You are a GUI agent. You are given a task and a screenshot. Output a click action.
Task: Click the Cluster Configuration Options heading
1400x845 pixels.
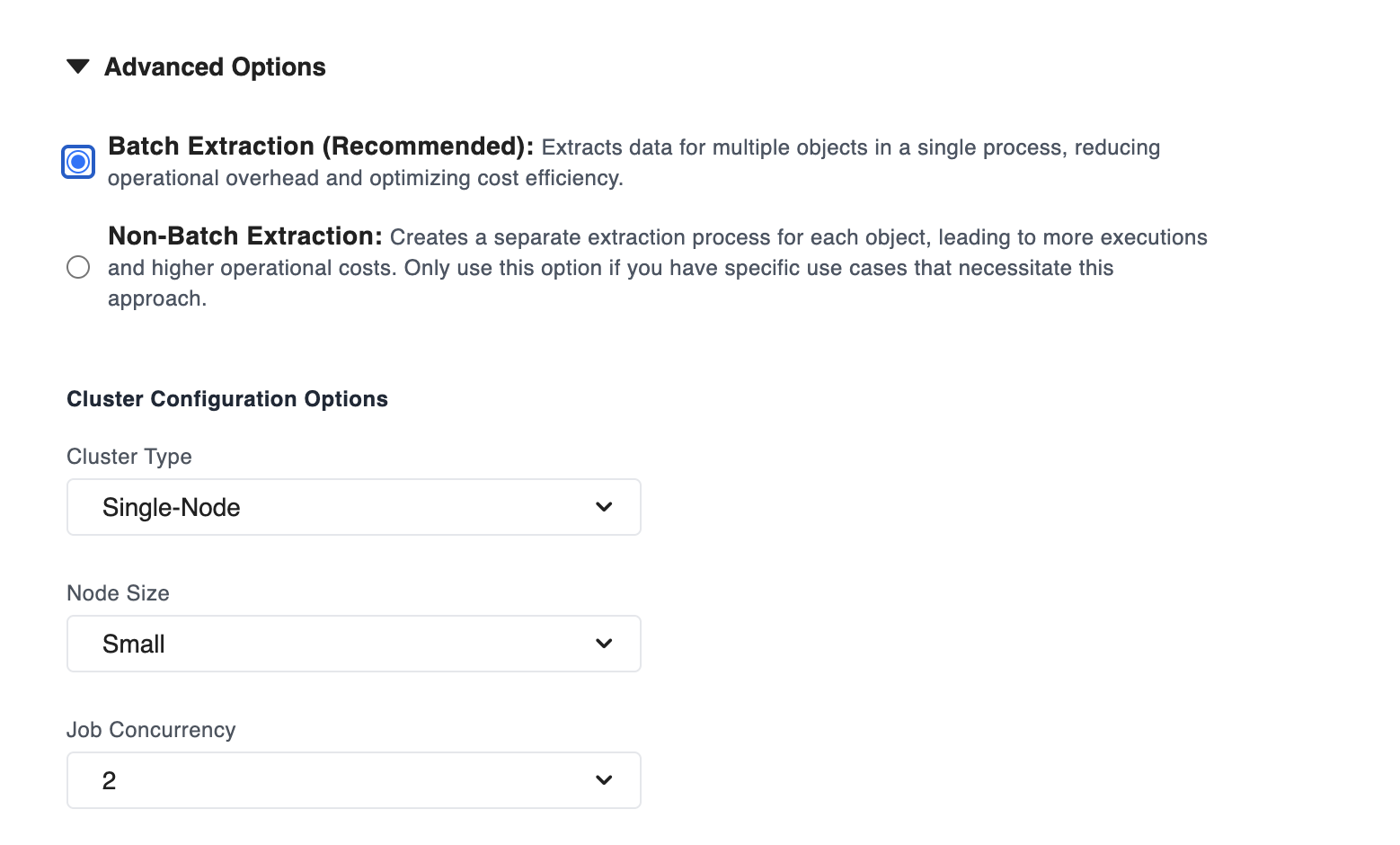(x=227, y=399)
